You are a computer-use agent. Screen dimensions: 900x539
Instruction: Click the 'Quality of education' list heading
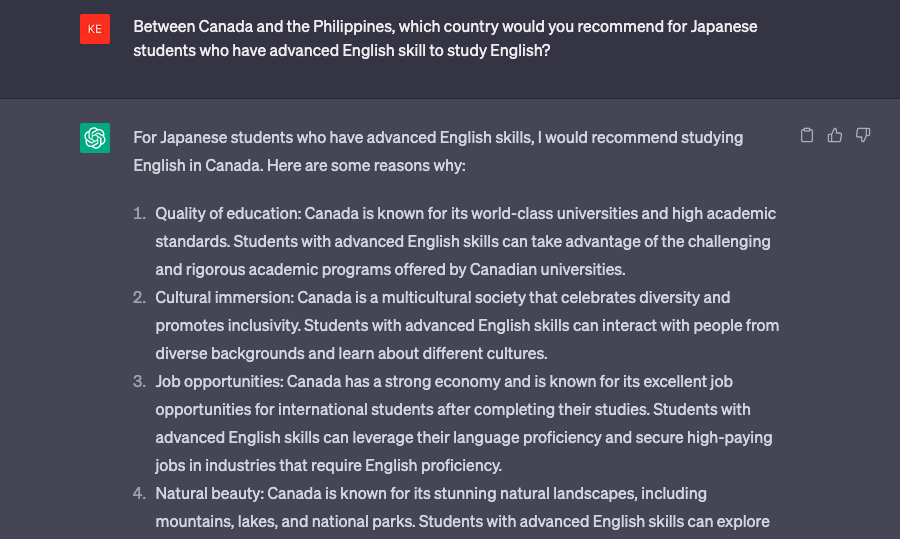coord(228,214)
